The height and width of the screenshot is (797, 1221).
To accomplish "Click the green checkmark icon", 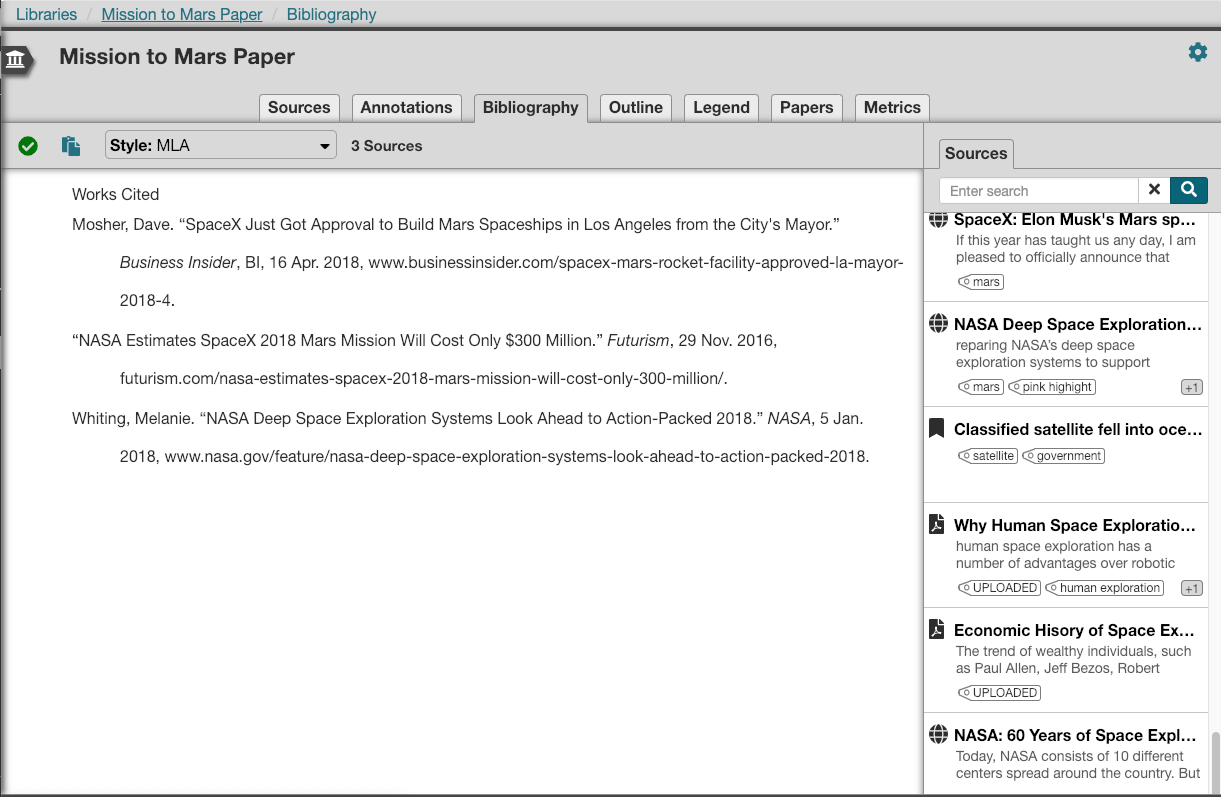I will click(x=28, y=146).
